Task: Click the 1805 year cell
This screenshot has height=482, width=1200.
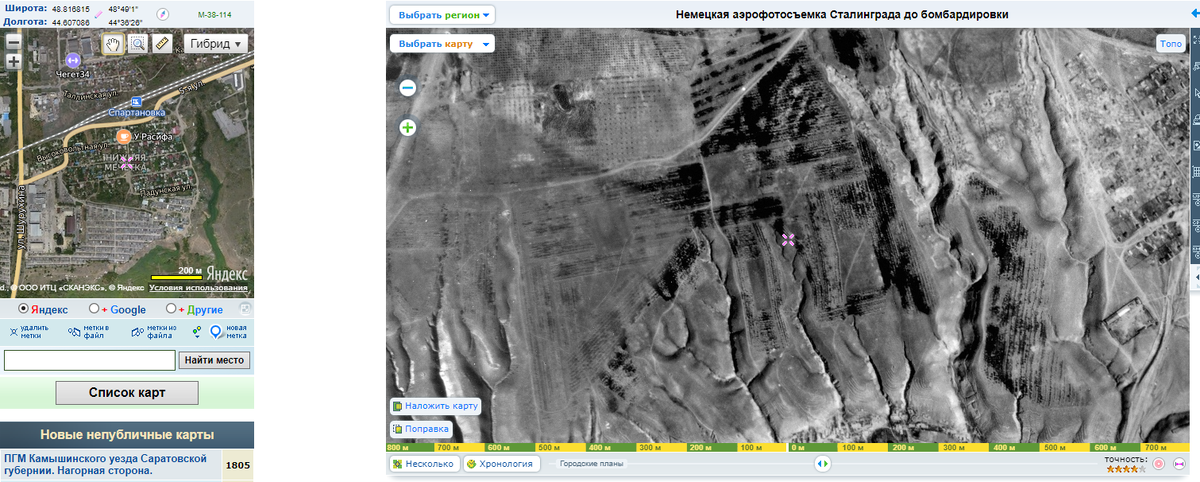Action: pyautogui.click(x=238, y=465)
